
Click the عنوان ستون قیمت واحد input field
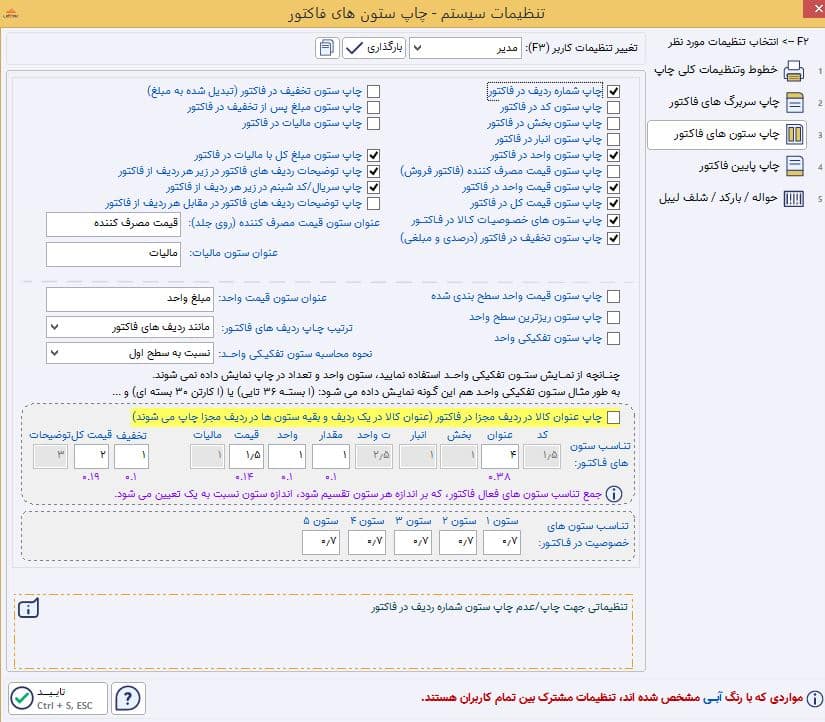130,299
